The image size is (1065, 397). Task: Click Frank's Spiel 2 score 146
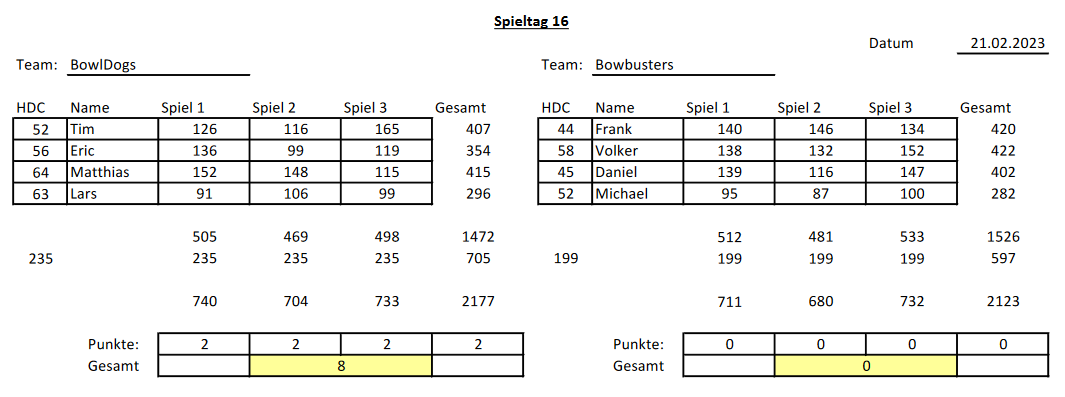pos(820,130)
